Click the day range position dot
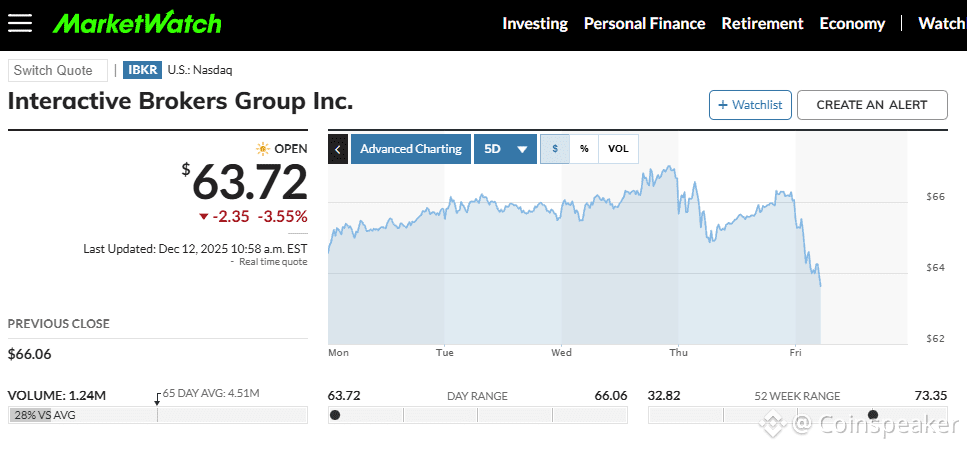Screen dimensions: 967x449 [x=335, y=415]
